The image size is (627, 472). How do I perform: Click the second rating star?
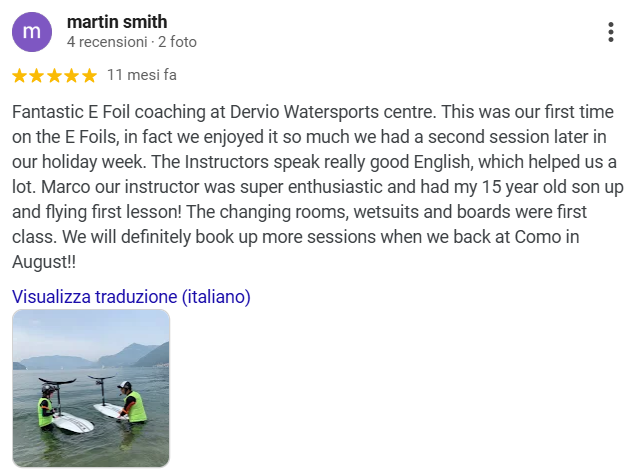[37, 75]
